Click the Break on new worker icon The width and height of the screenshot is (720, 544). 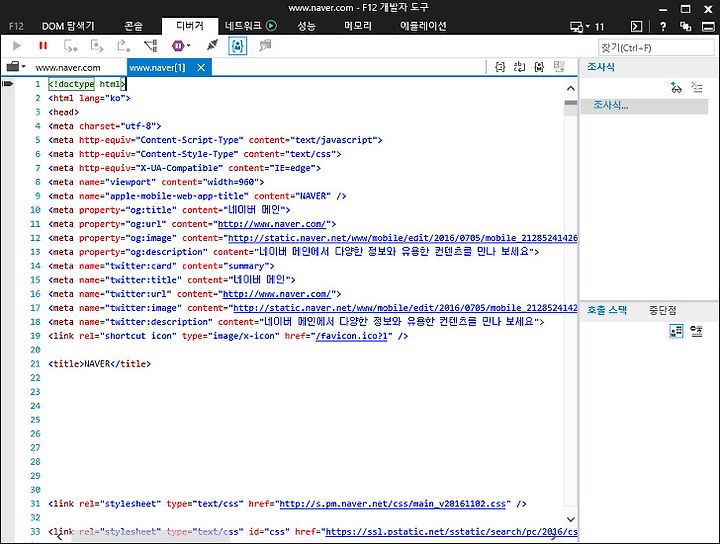pos(151,45)
